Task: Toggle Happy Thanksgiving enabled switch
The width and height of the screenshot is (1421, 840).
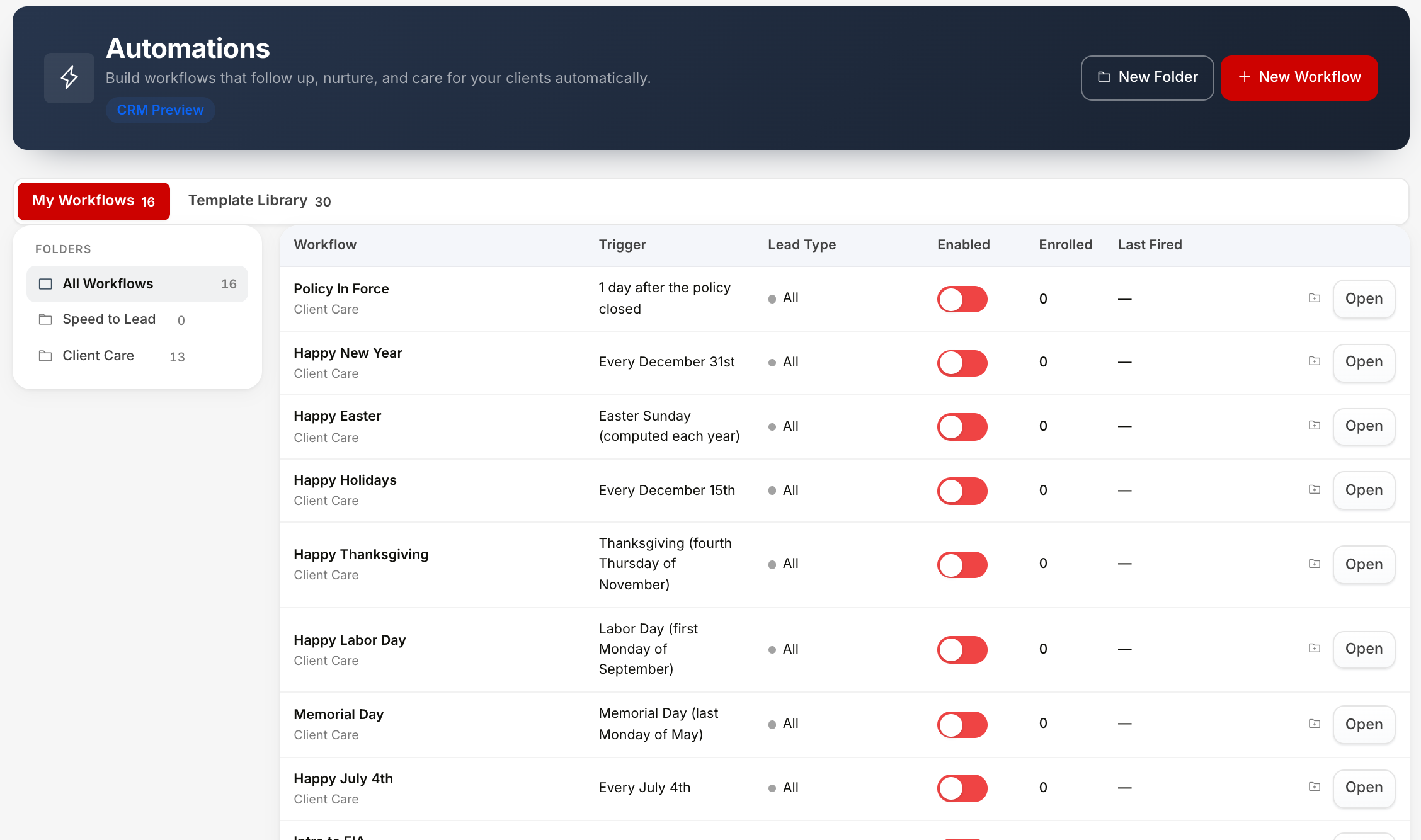Action: pos(962,565)
